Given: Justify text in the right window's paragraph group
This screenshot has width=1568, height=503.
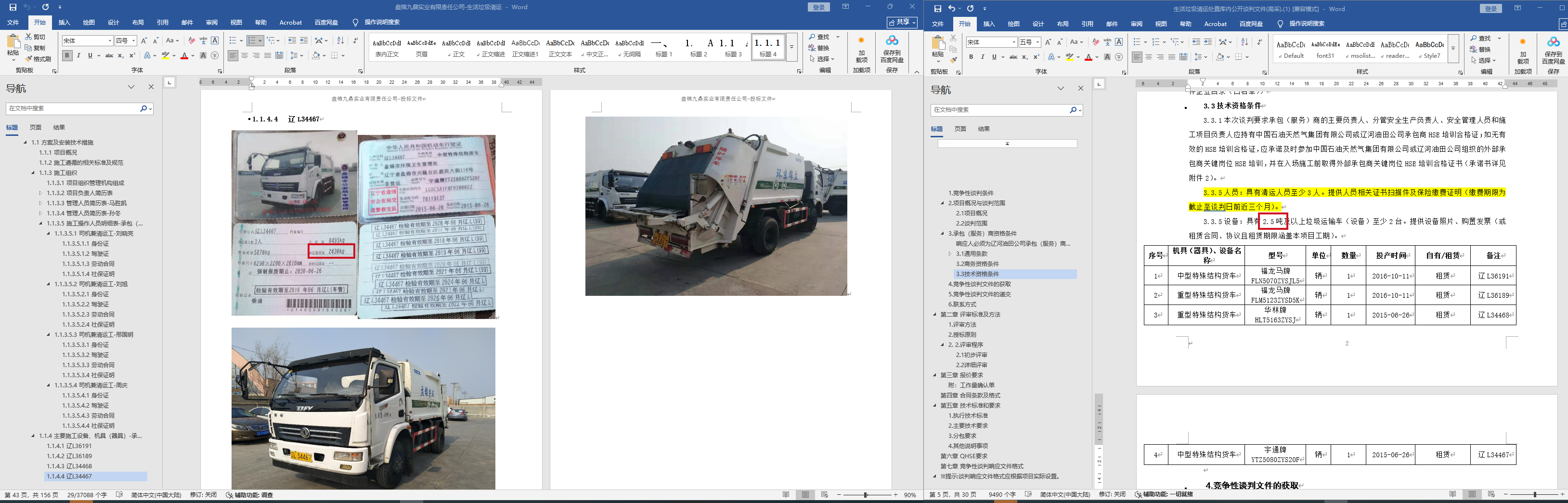Looking at the screenshot, I should 1172,57.
